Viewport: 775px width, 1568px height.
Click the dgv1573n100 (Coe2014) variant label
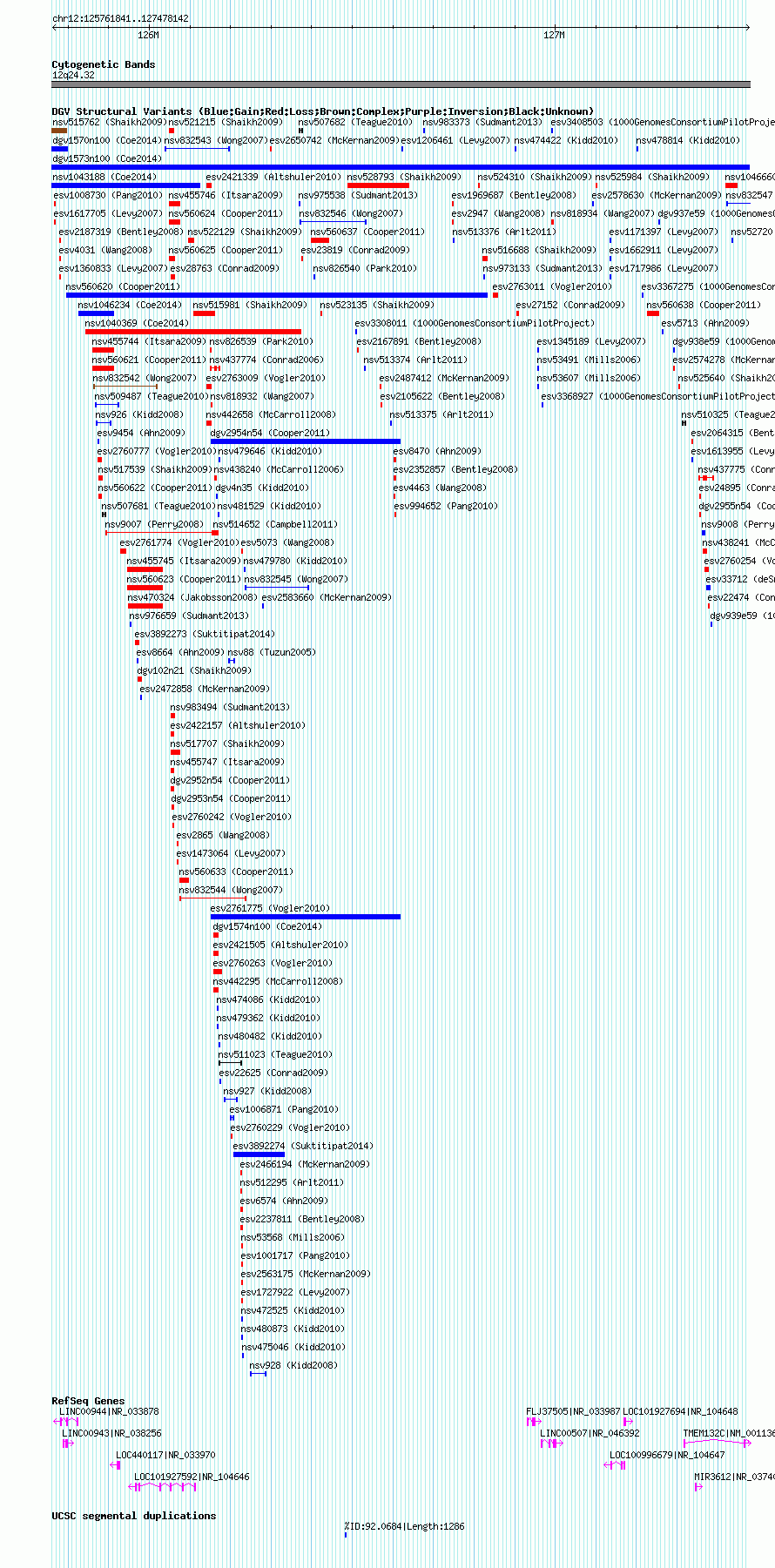tap(107, 158)
